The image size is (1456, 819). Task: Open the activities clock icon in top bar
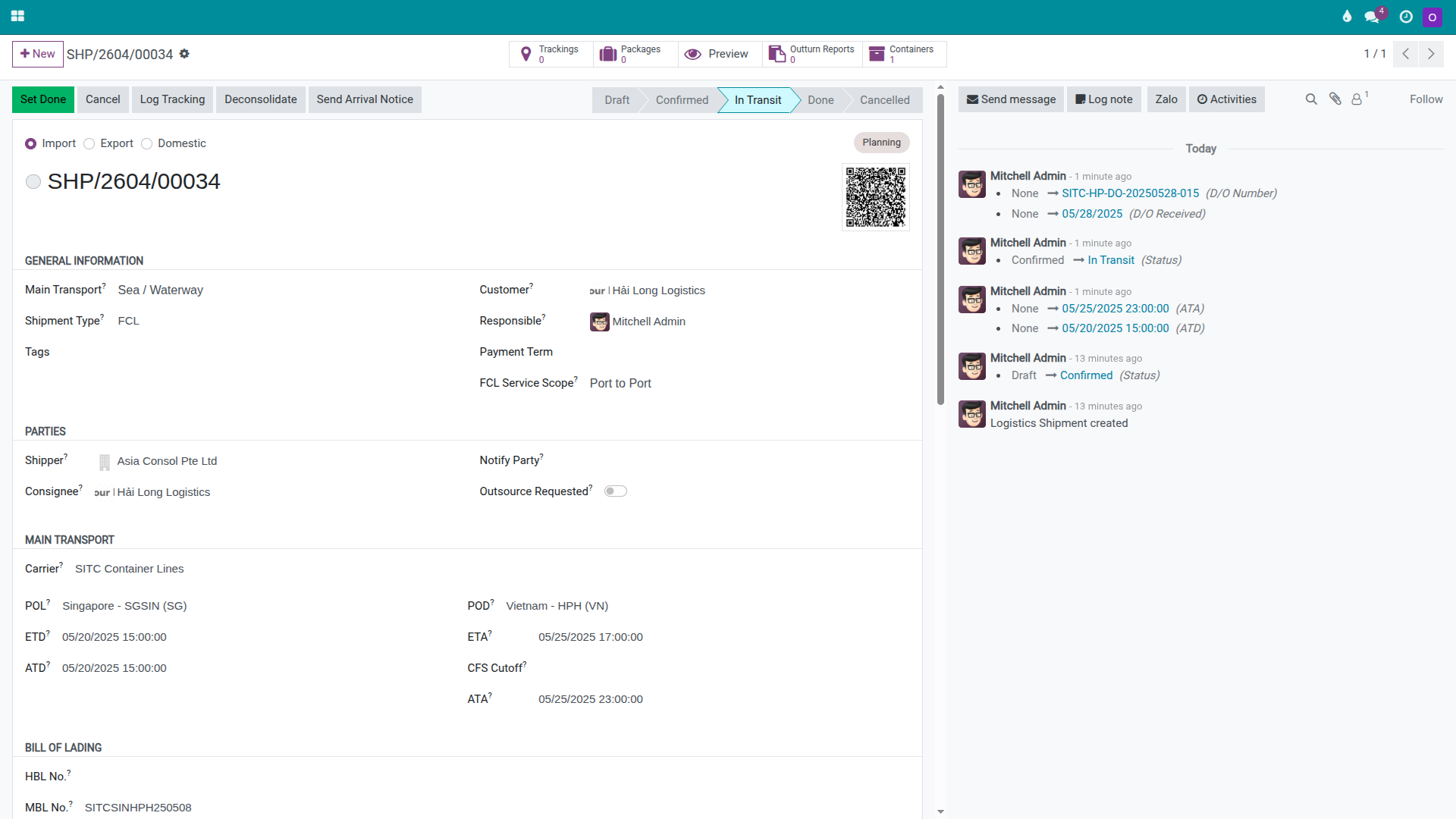click(x=1406, y=16)
